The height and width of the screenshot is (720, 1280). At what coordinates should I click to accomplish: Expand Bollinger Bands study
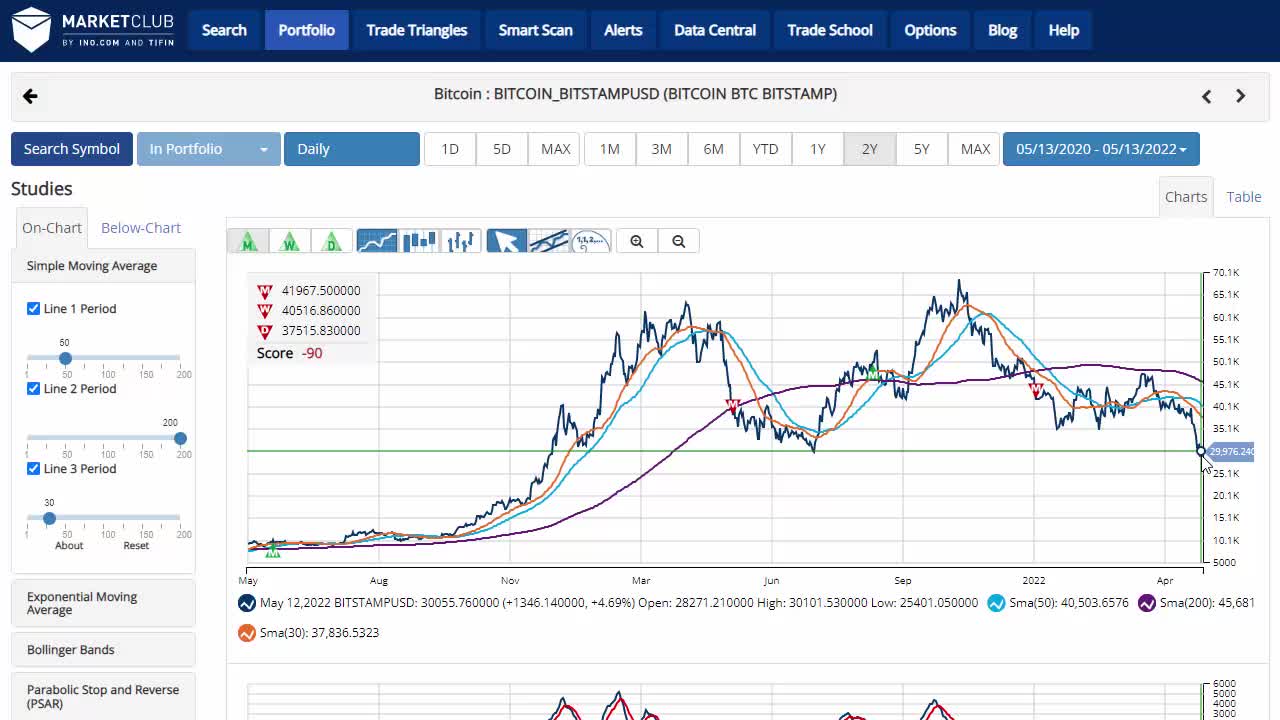pyautogui.click(x=103, y=650)
